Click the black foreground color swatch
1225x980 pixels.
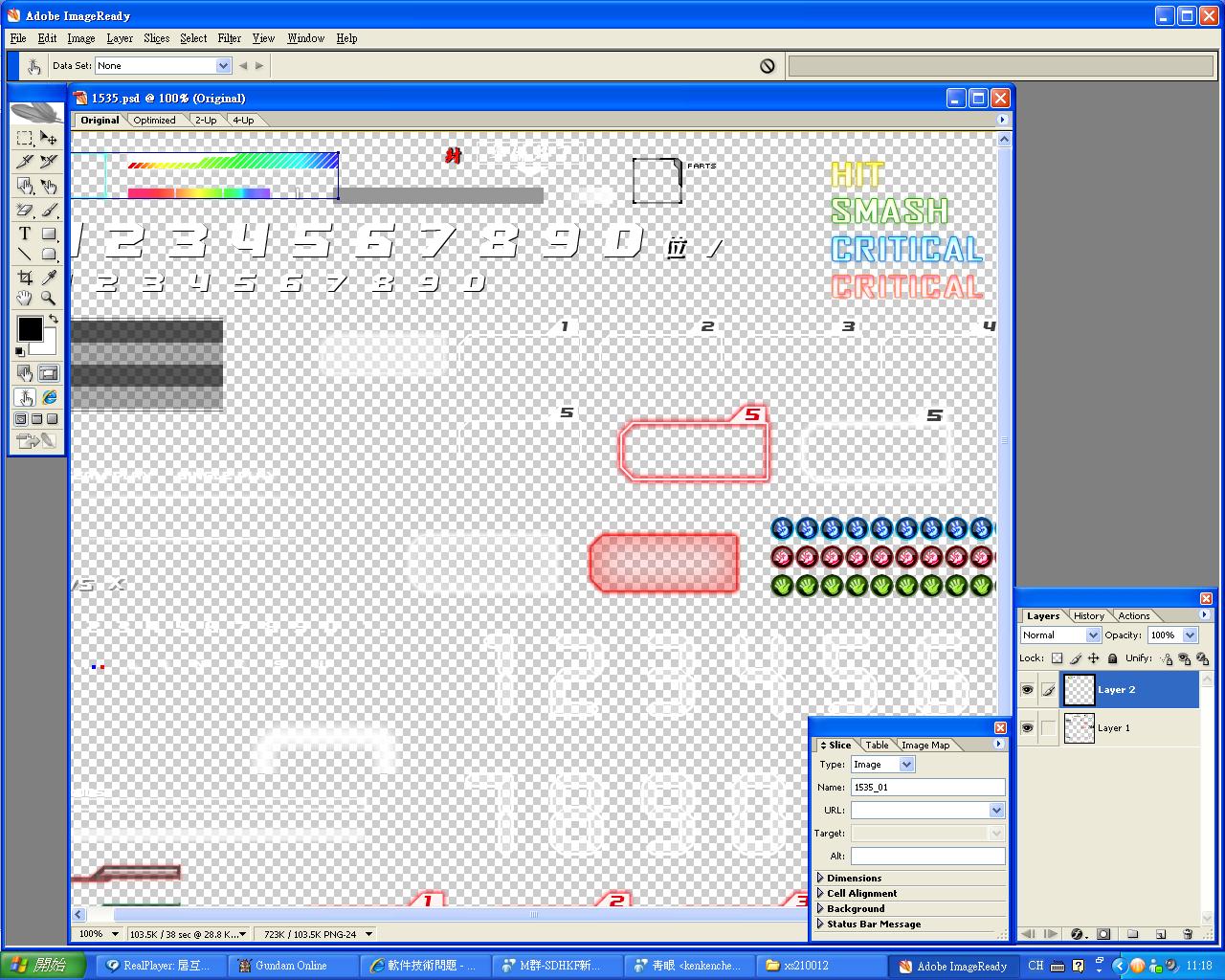point(30,329)
